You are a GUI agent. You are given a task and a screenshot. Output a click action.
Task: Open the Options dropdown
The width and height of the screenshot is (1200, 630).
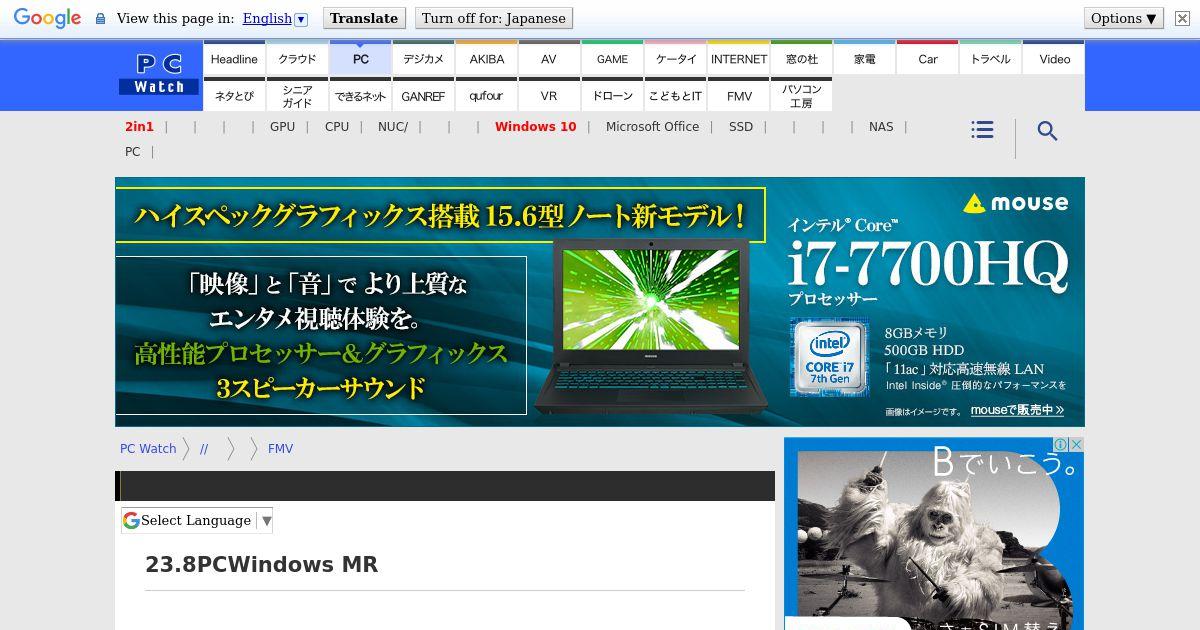click(1124, 18)
